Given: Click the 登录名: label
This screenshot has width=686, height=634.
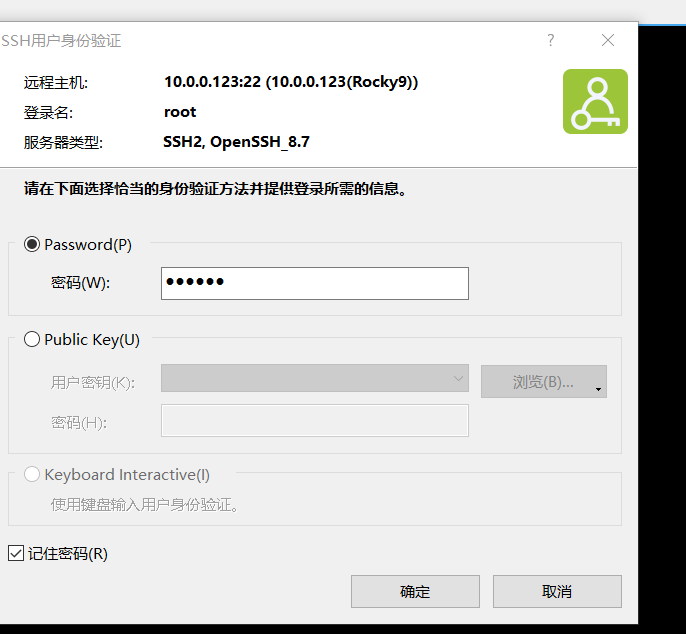Looking at the screenshot, I should (x=48, y=112).
